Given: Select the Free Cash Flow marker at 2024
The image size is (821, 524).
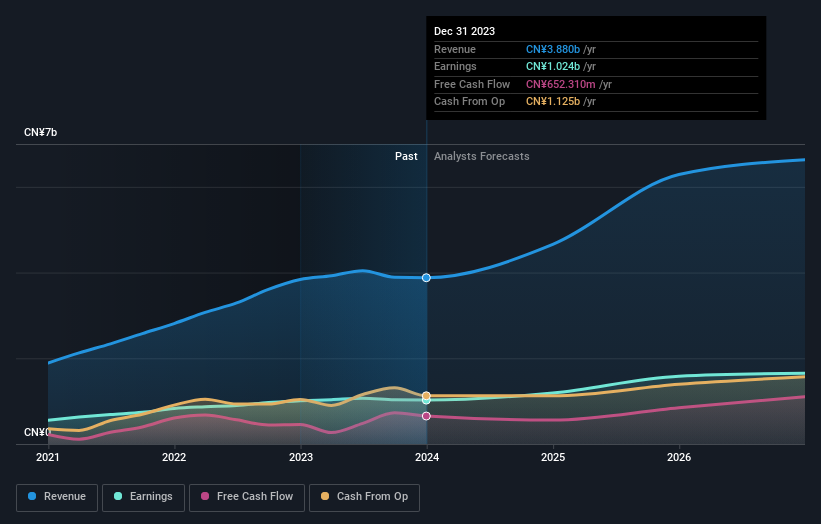Looking at the screenshot, I should tap(426, 416).
